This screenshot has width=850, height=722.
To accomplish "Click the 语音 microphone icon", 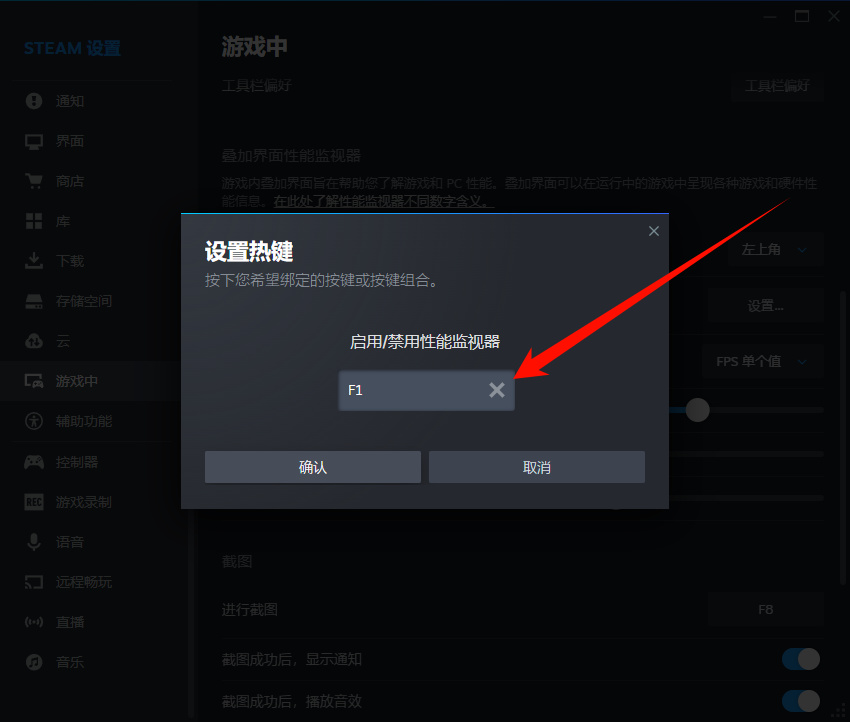I will point(34,542).
